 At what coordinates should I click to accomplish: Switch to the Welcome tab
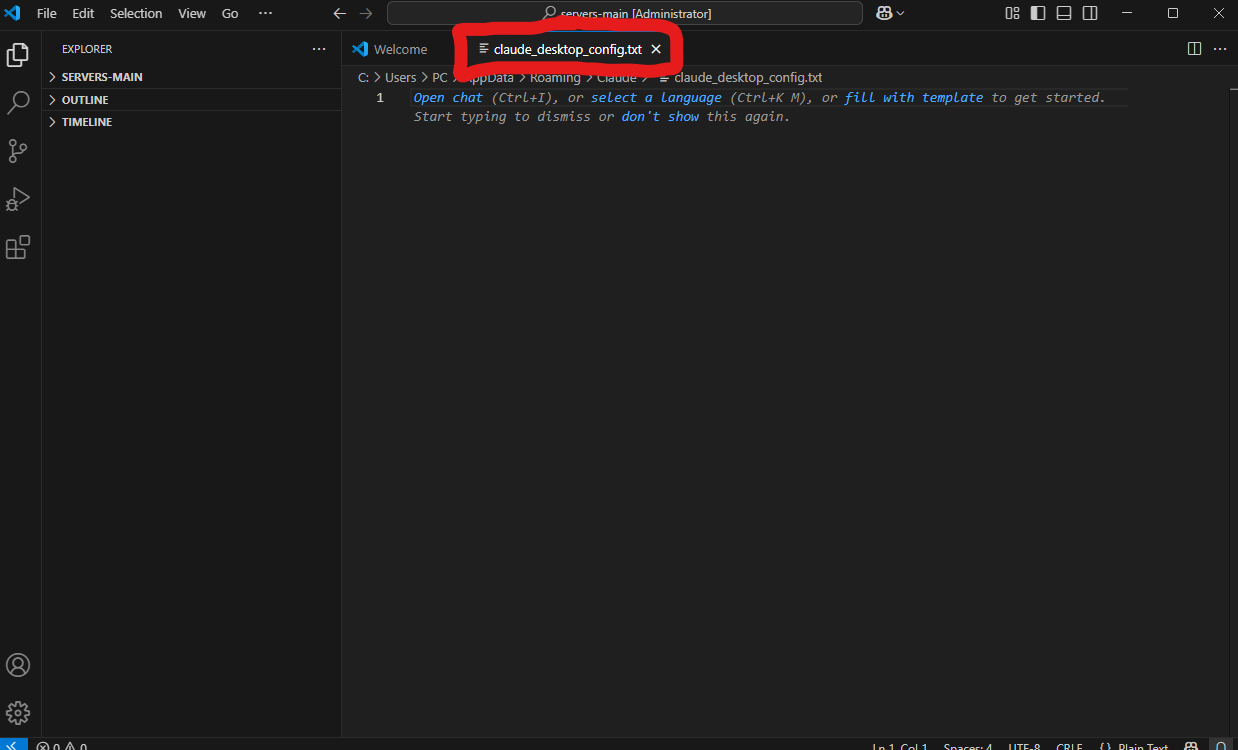tap(391, 49)
